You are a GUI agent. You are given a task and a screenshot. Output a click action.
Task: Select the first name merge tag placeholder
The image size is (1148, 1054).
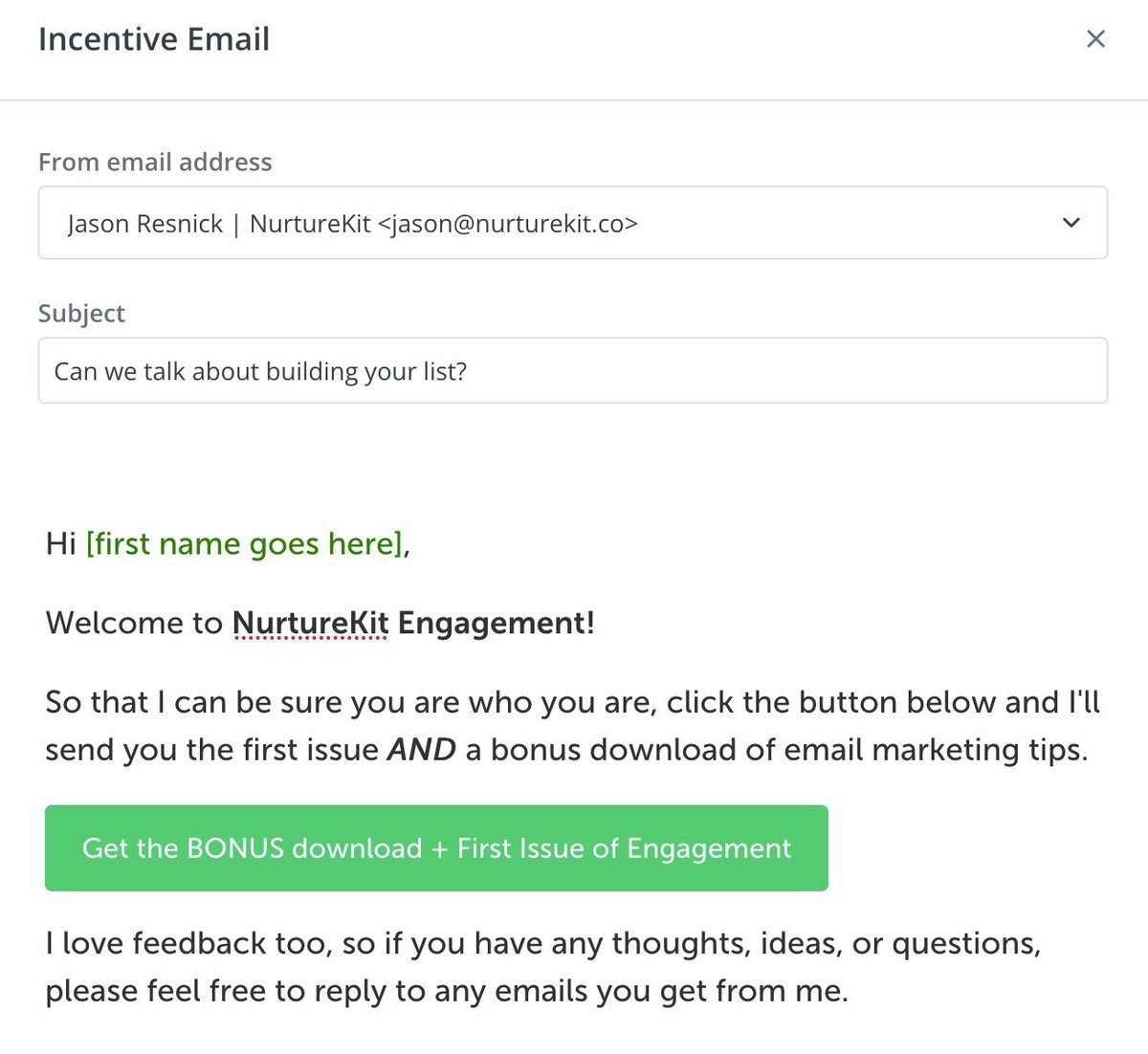[244, 544]
